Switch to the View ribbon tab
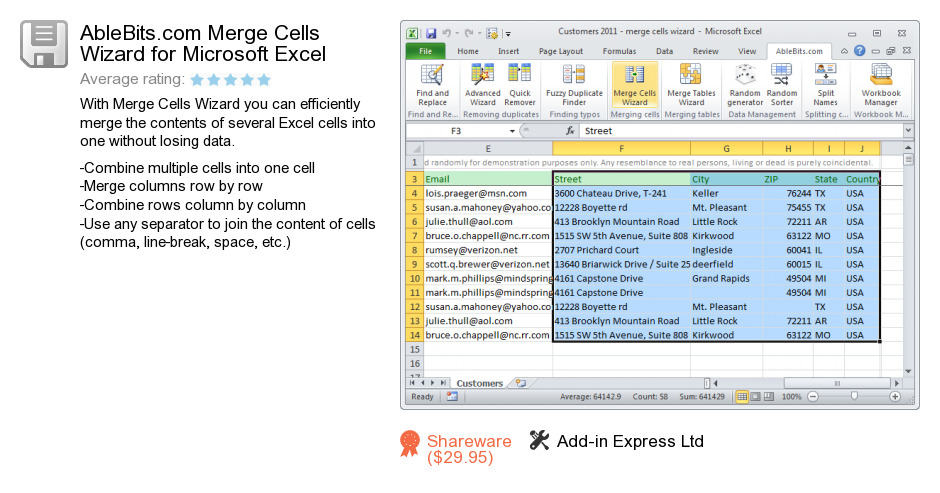Screen dimensions: 940x493 pyautogui.click(x=747, y=51)
